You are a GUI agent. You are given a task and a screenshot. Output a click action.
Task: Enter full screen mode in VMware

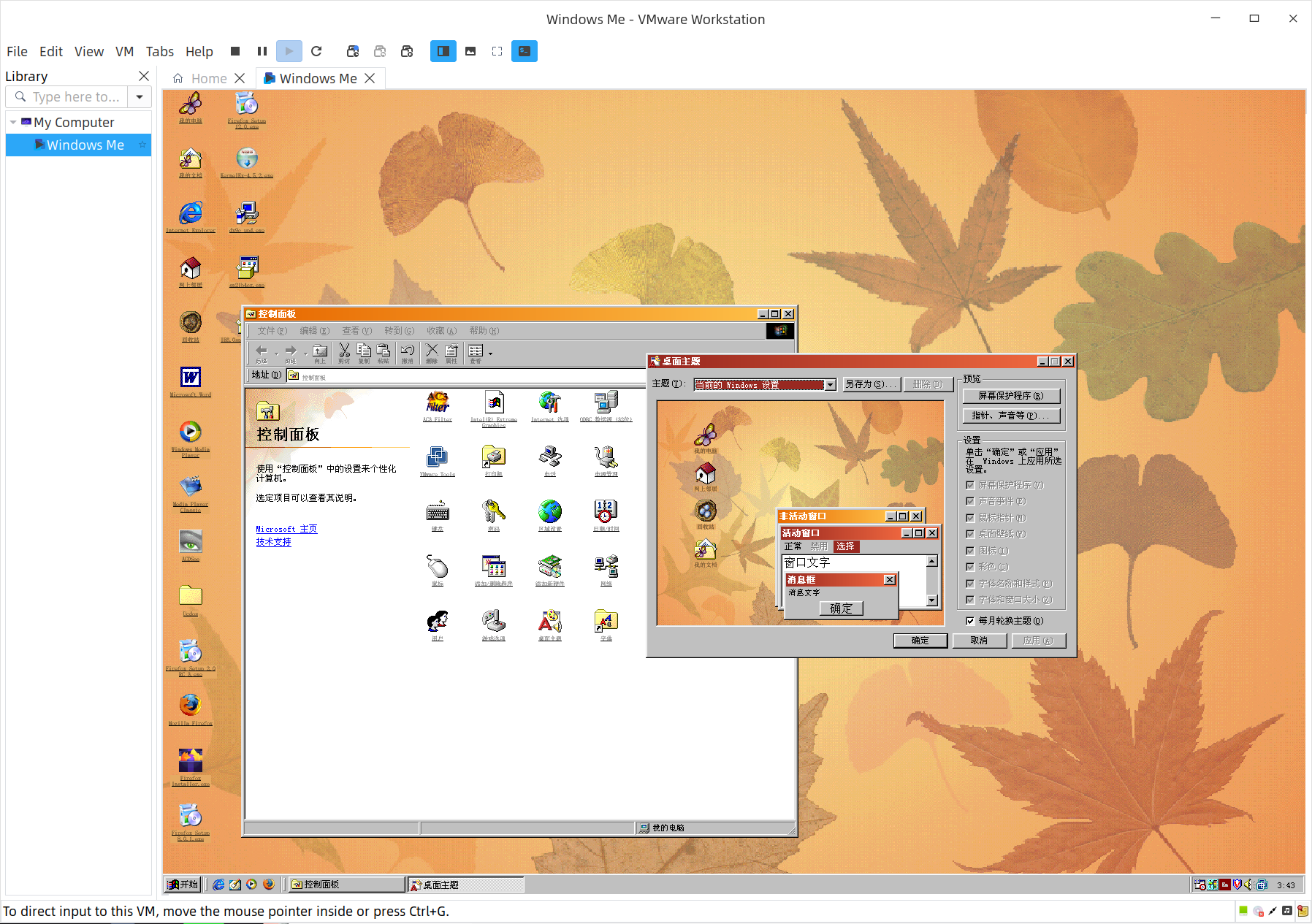(x=497, y=51)
